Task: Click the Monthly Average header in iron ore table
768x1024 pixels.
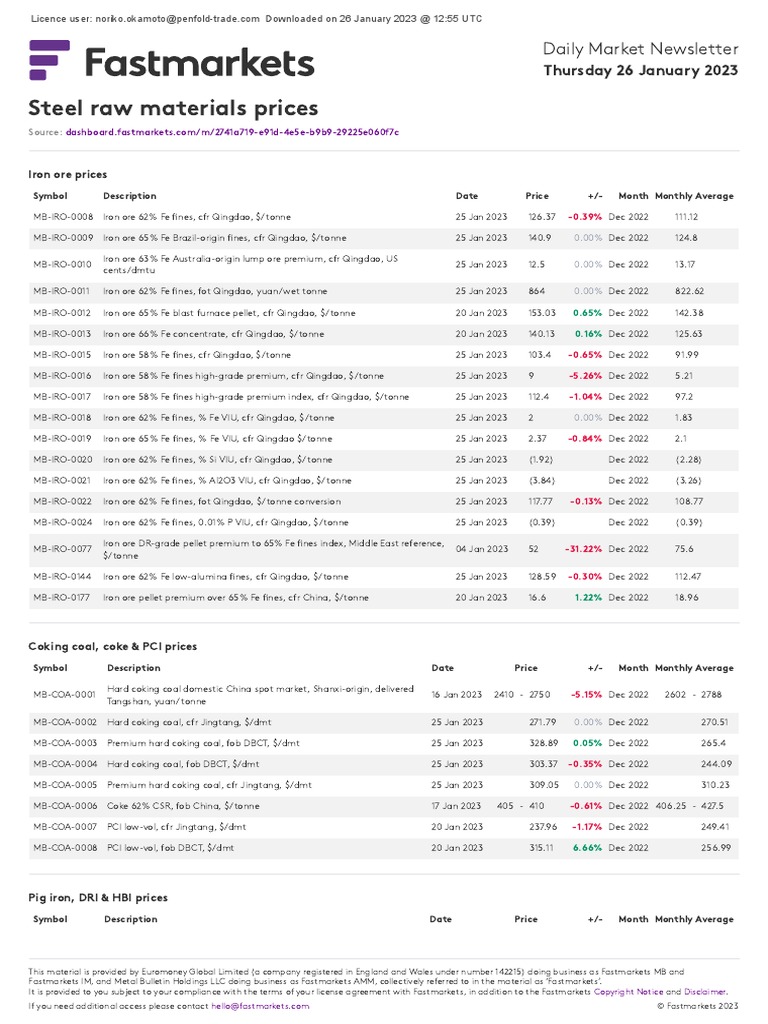Action: coord(693,196)
